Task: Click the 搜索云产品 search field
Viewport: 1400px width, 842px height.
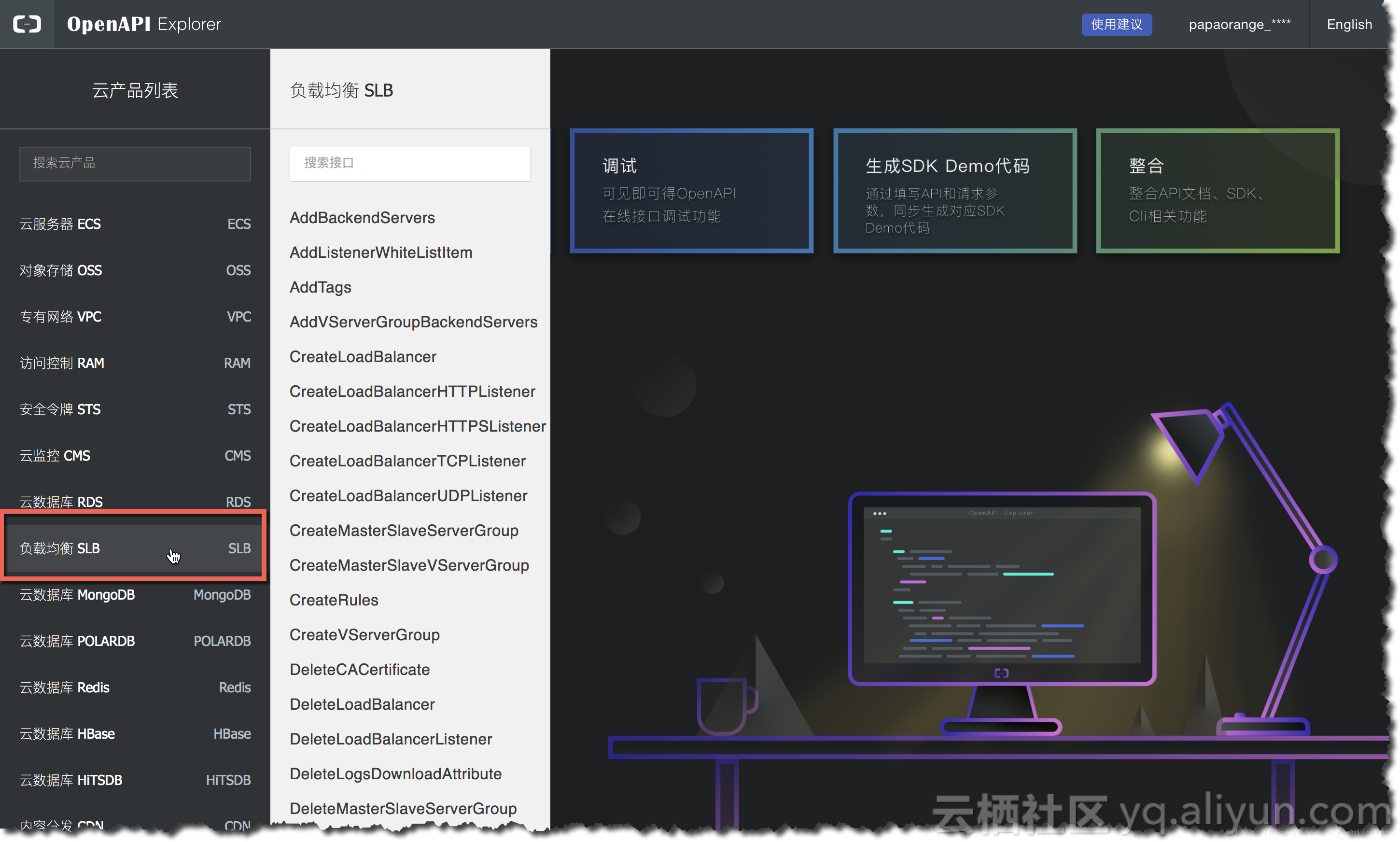Action: point(135,163)
